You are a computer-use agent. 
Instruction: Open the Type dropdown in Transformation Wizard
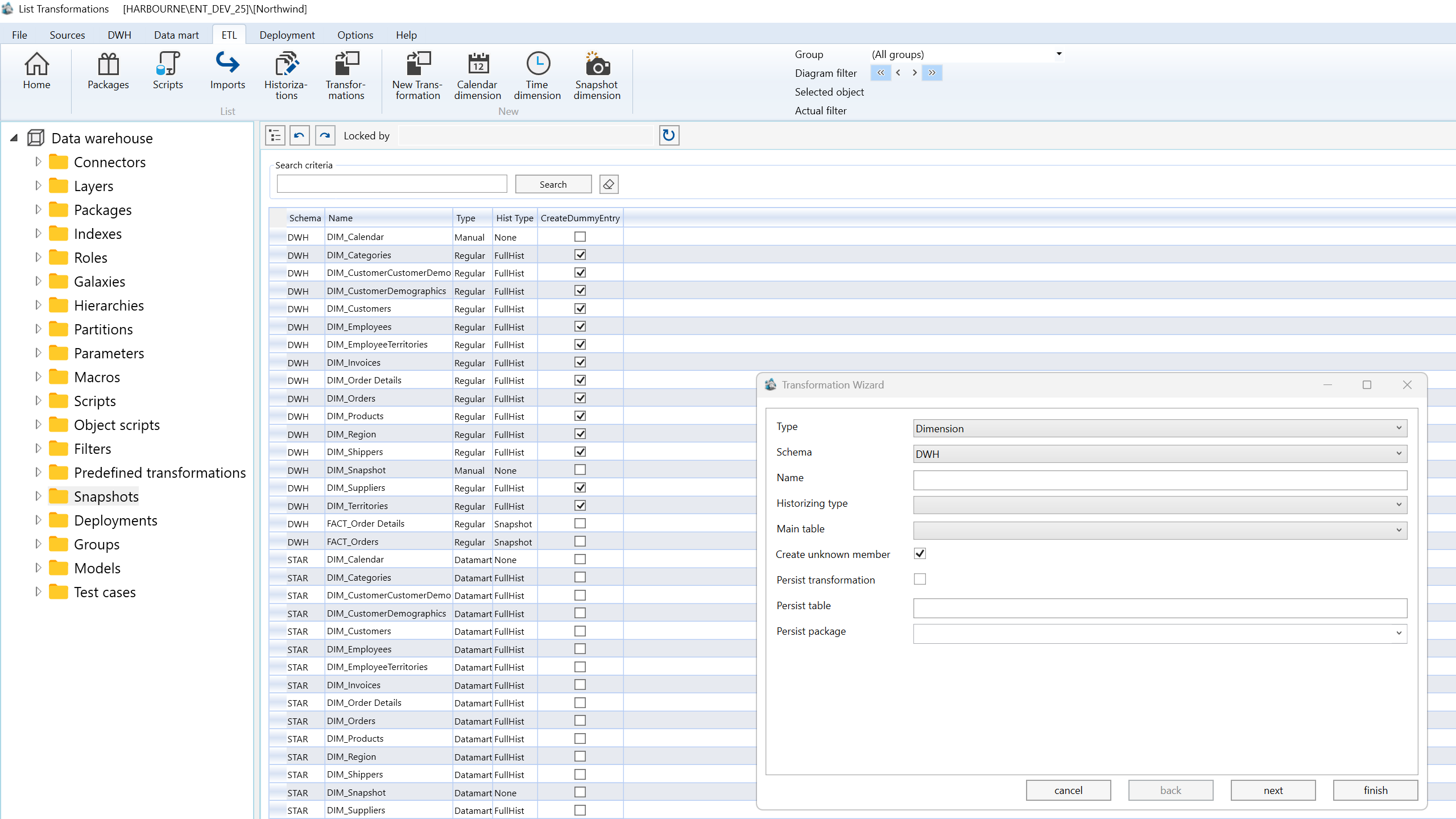[1160, 428]
